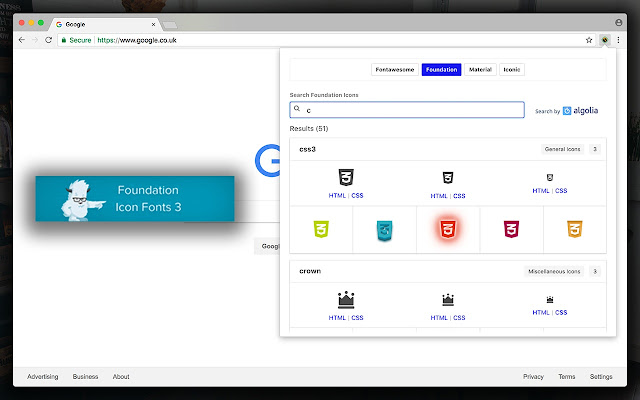
Task: Copy HTML for small css3 icon
Action: [541, 191]
